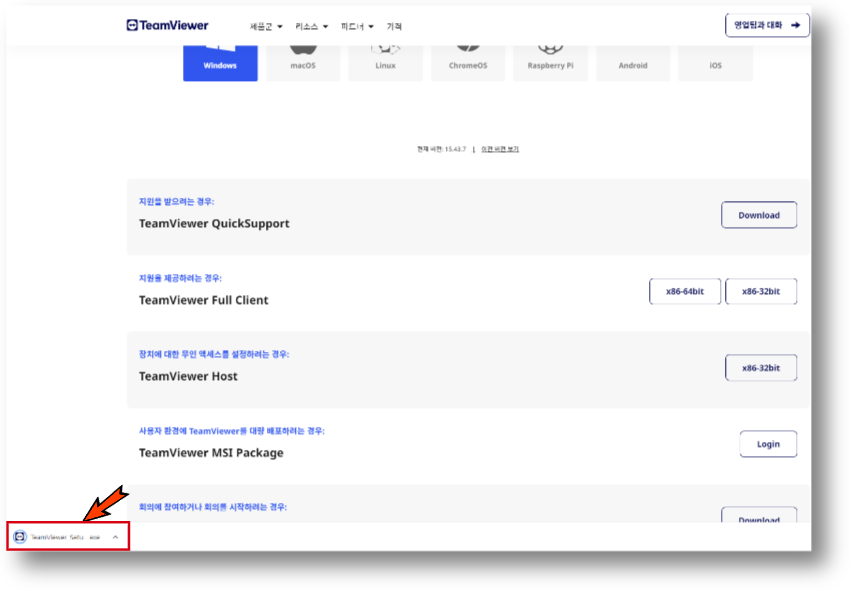Select the Android platform tab

[633, 63]
